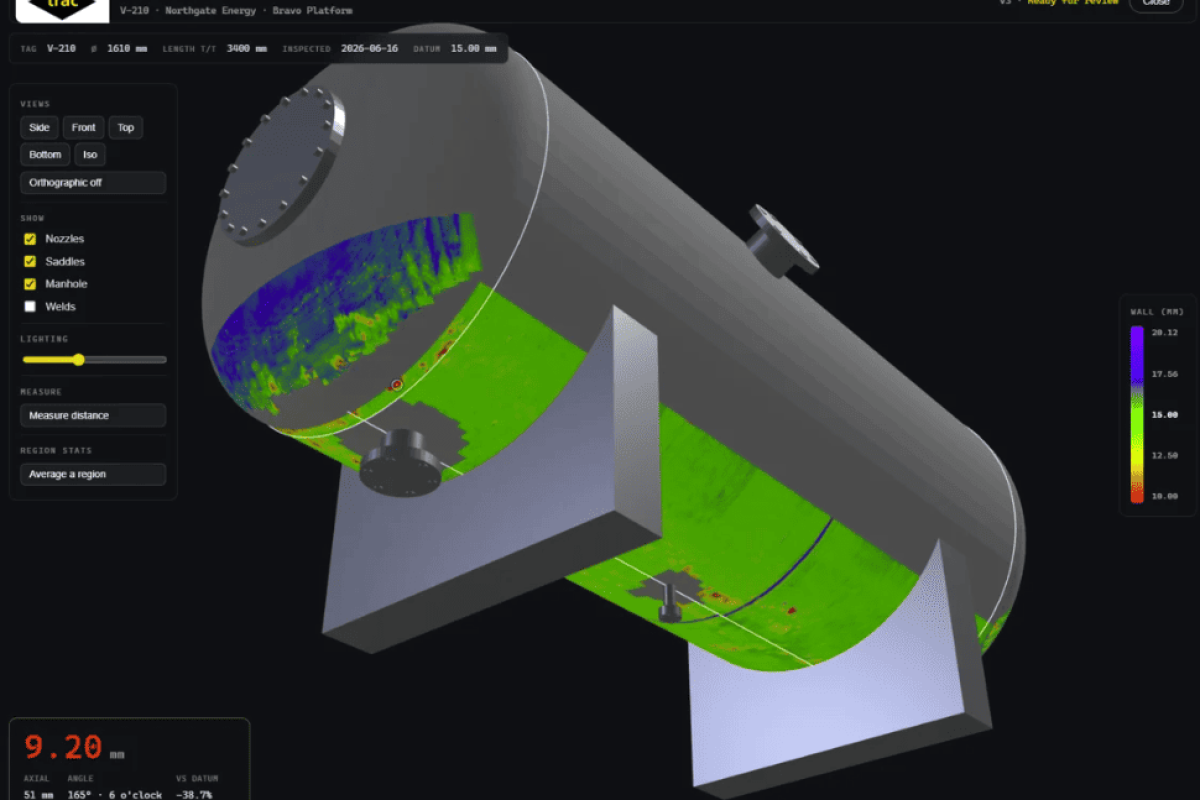The width and height of the screenshot is (1200, 800).
Task: Click the Lighting slider handle
Action: point(78,359)
